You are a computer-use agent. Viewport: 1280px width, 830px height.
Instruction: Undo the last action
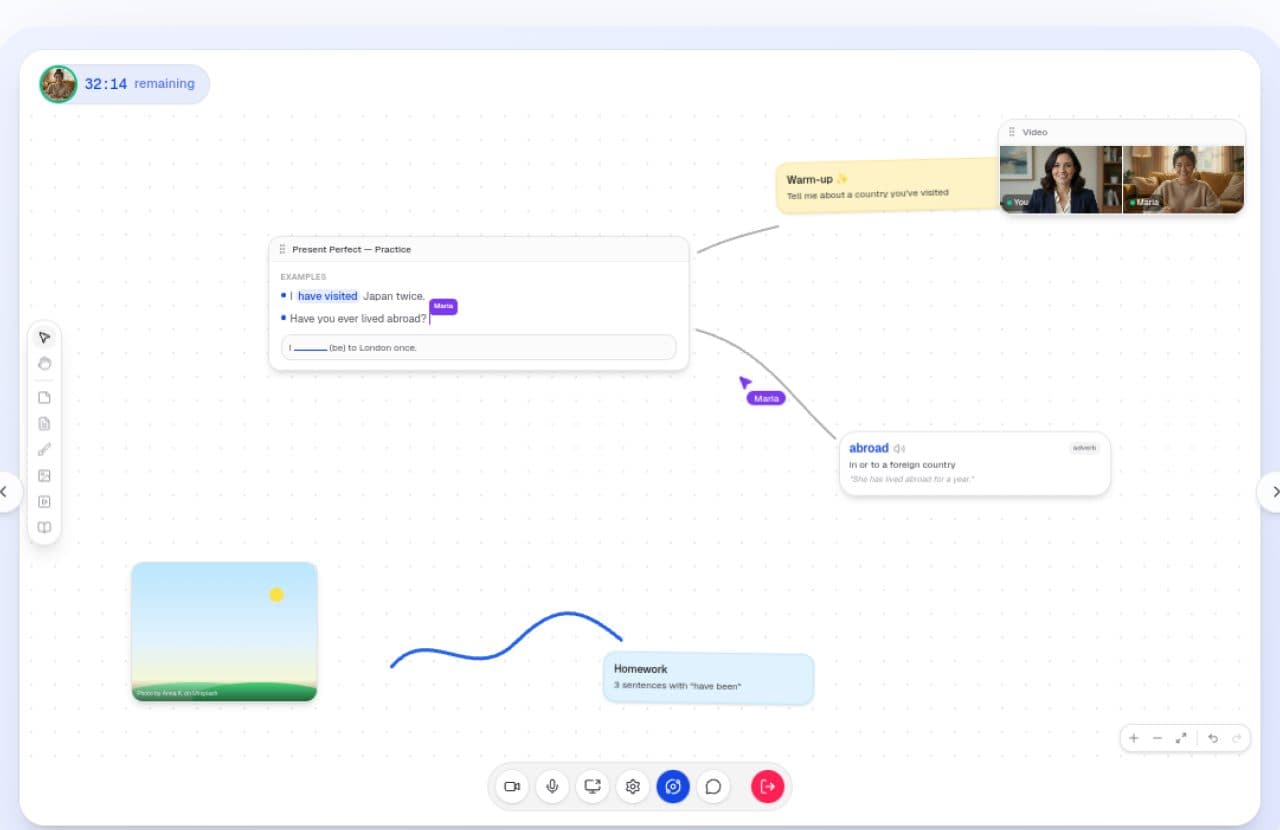1213,738
